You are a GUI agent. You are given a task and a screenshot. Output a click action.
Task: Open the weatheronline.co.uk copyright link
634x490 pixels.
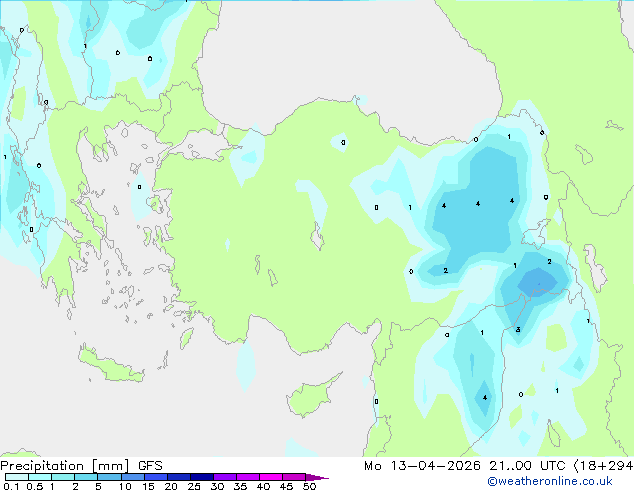click(550, 481)
